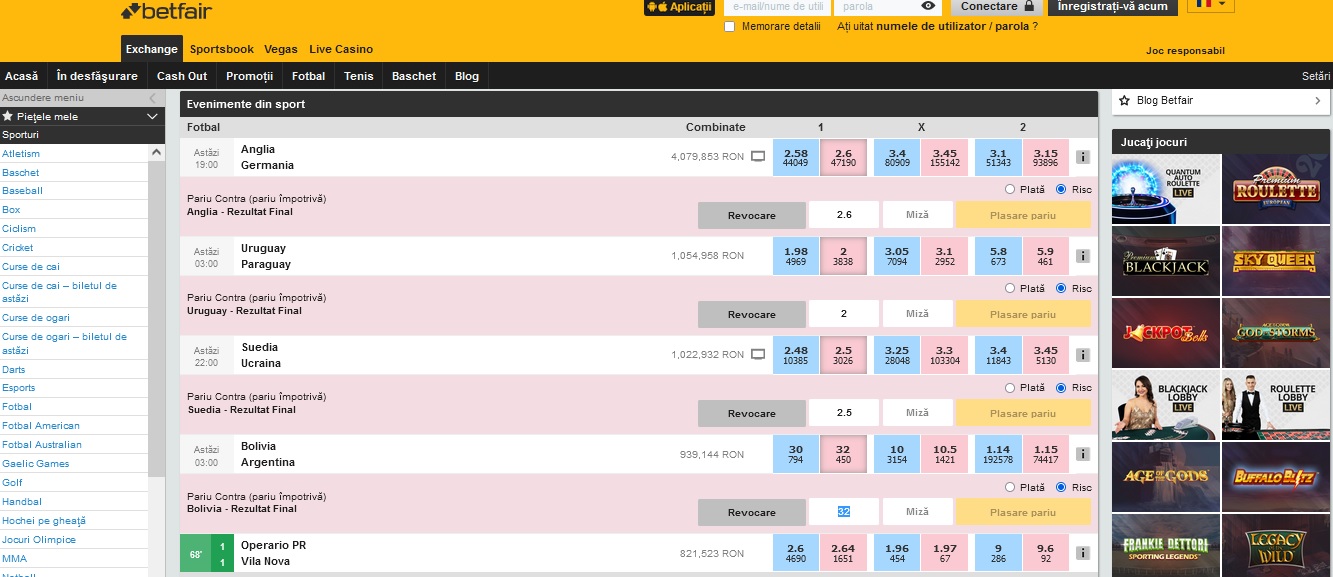Select Plată radio for the Anglia bet

pyautogui.click(x=1010, y=189)
